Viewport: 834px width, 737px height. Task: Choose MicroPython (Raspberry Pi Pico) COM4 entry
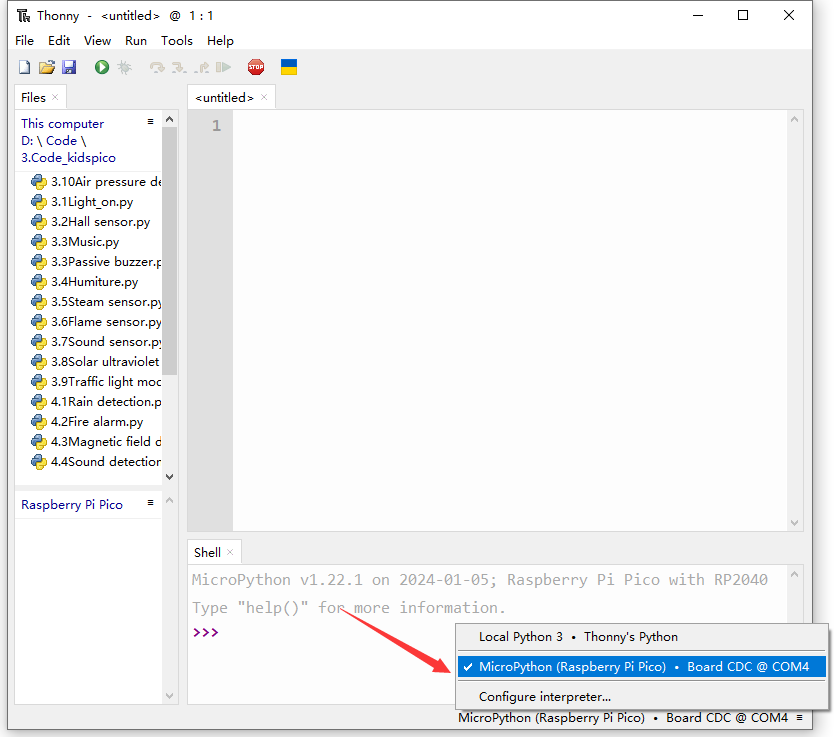pyautogui.click(x=641, y=667)
